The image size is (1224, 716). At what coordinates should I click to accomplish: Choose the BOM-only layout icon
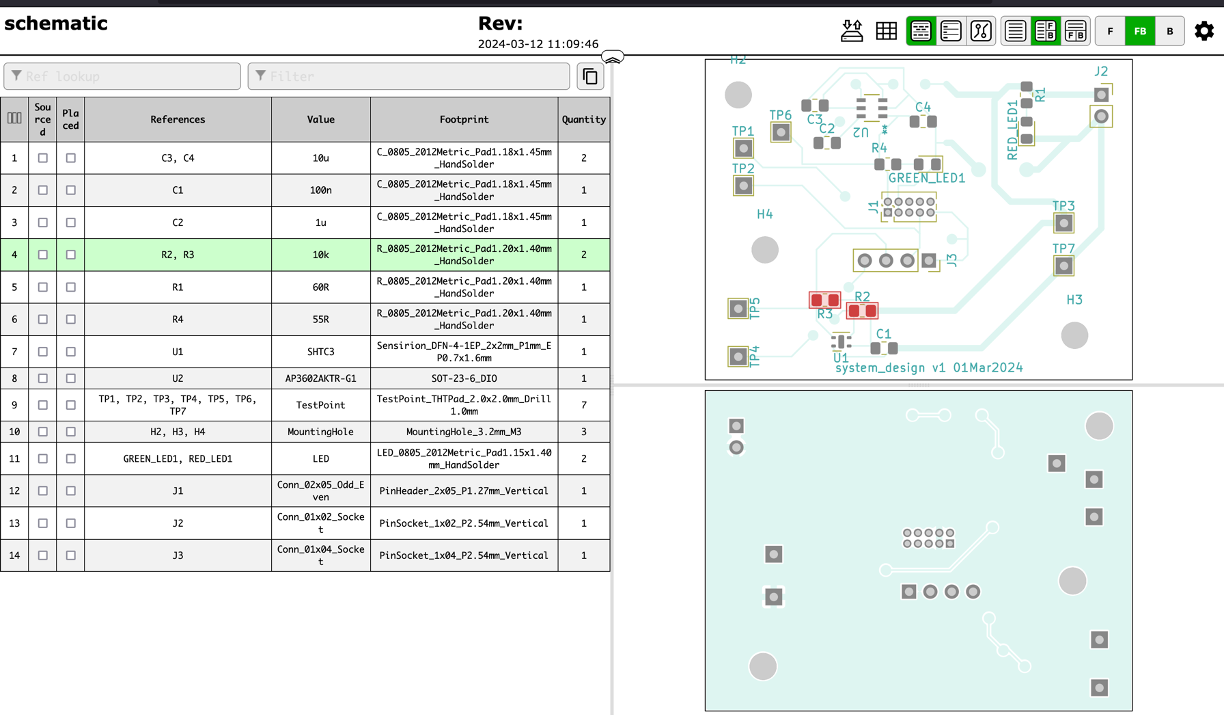[1016, 31]
